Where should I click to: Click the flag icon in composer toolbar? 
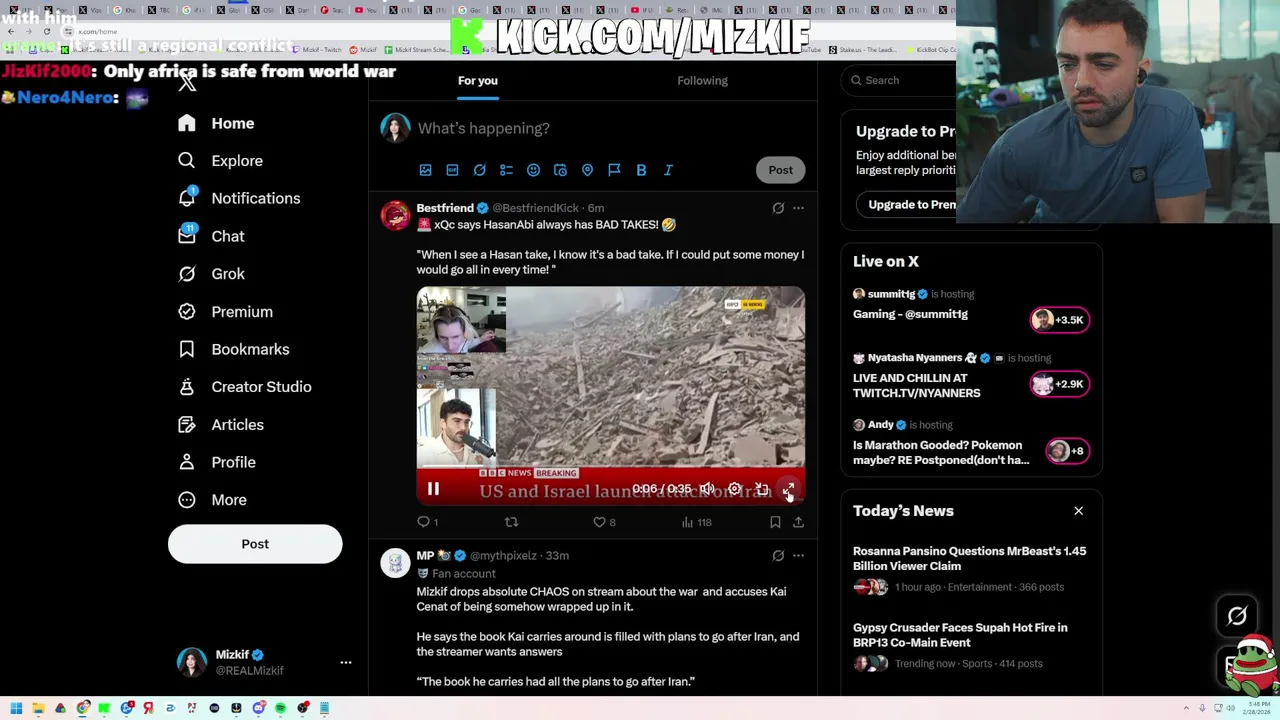pyautogui.click(x=614, y=170)
